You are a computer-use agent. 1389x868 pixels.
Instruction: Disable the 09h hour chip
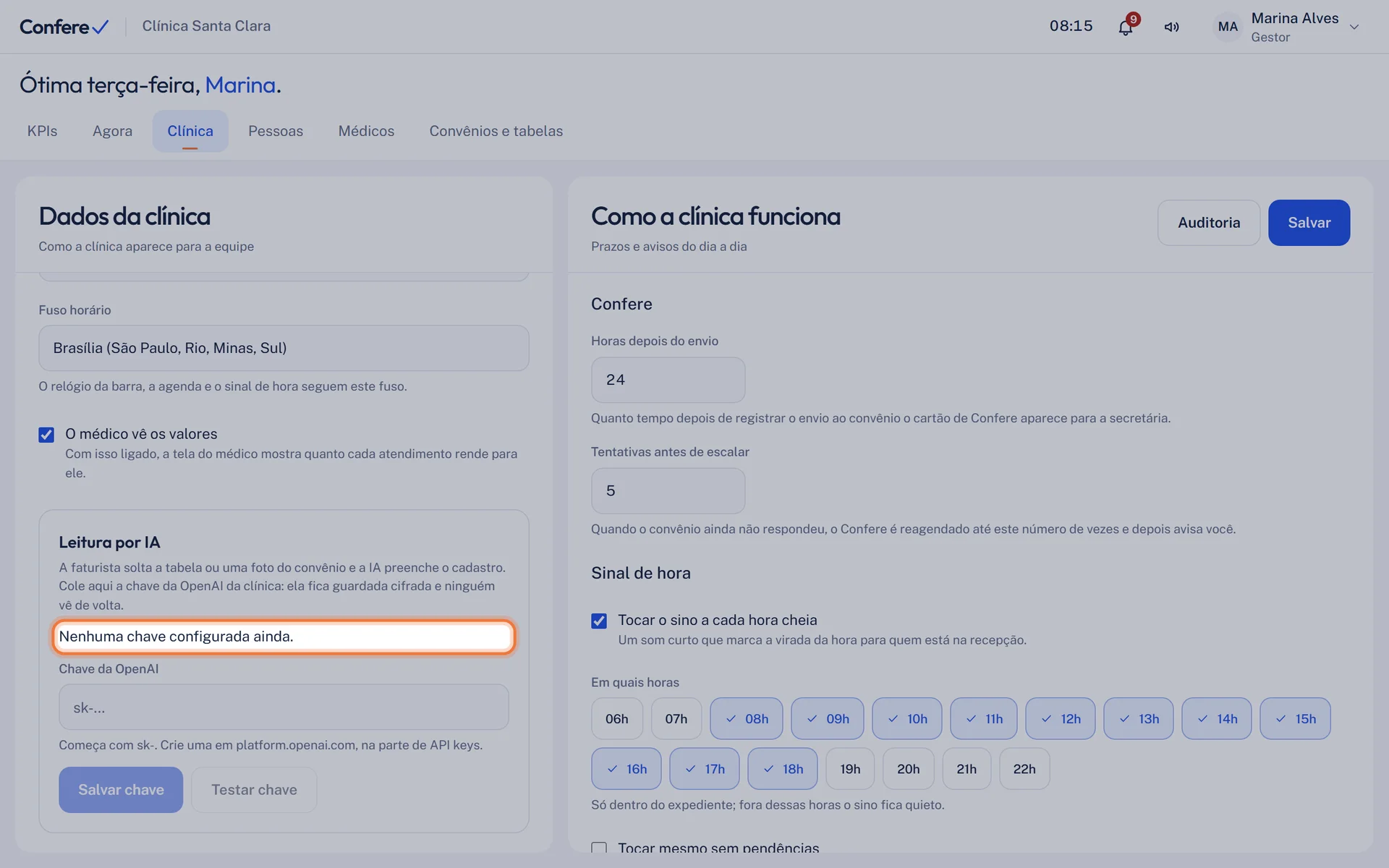[x=828, y=718]
